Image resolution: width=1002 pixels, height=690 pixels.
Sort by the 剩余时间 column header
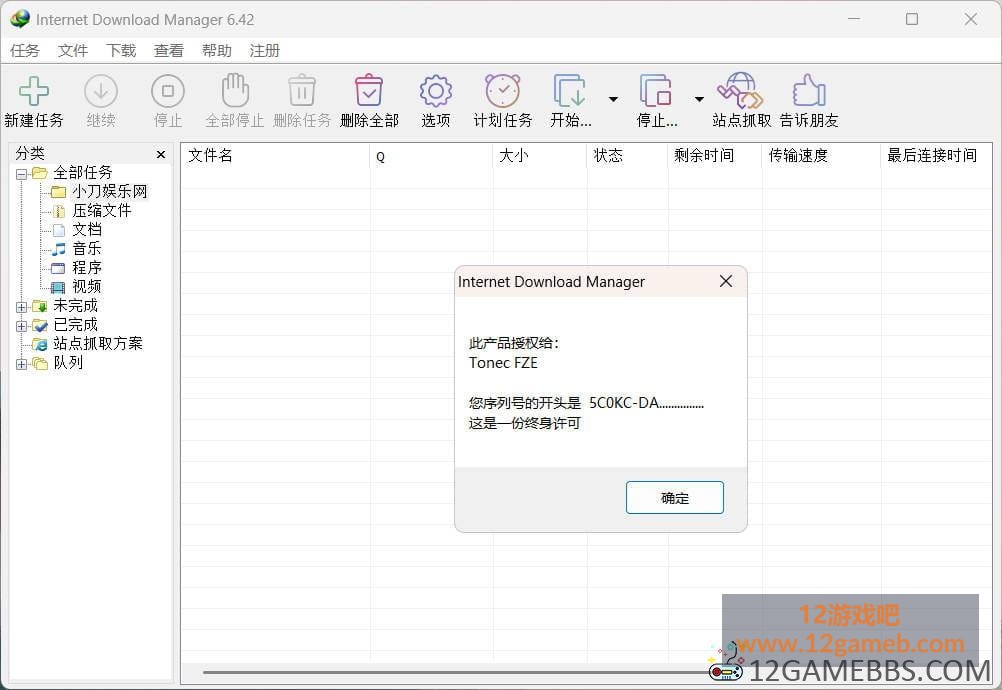[715, 155]
